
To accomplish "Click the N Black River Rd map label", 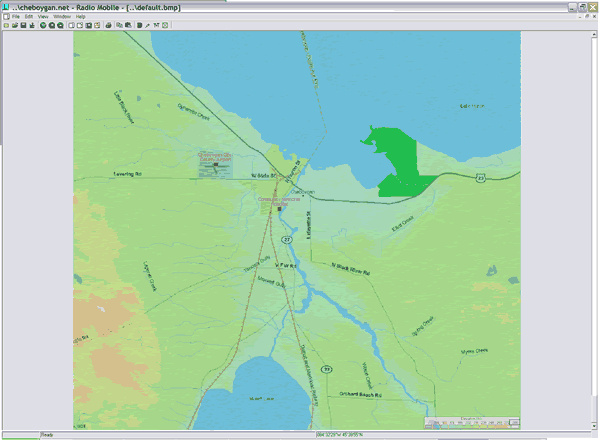I will point(351,269).
